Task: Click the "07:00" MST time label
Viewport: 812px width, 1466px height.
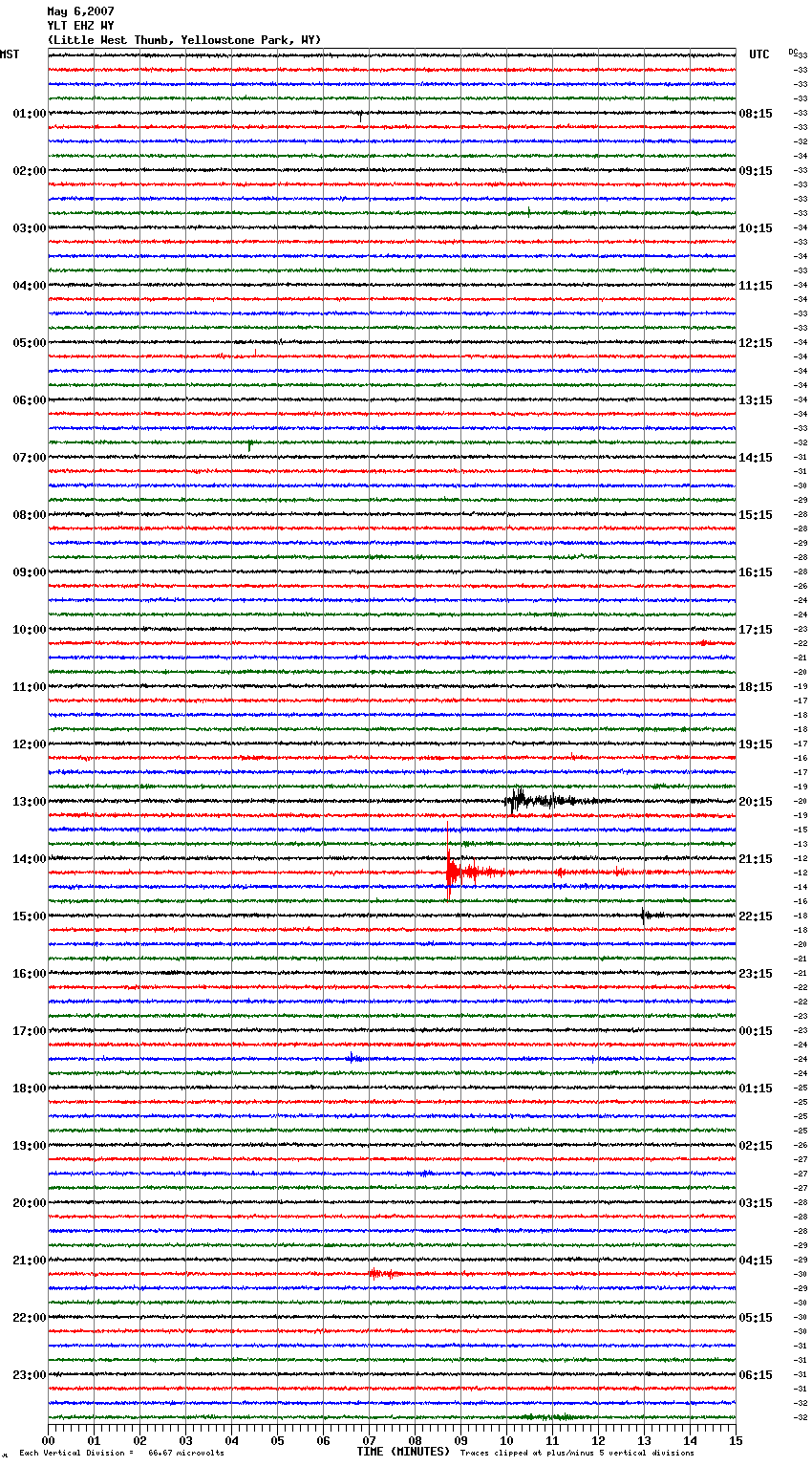Action: (30, 458)
